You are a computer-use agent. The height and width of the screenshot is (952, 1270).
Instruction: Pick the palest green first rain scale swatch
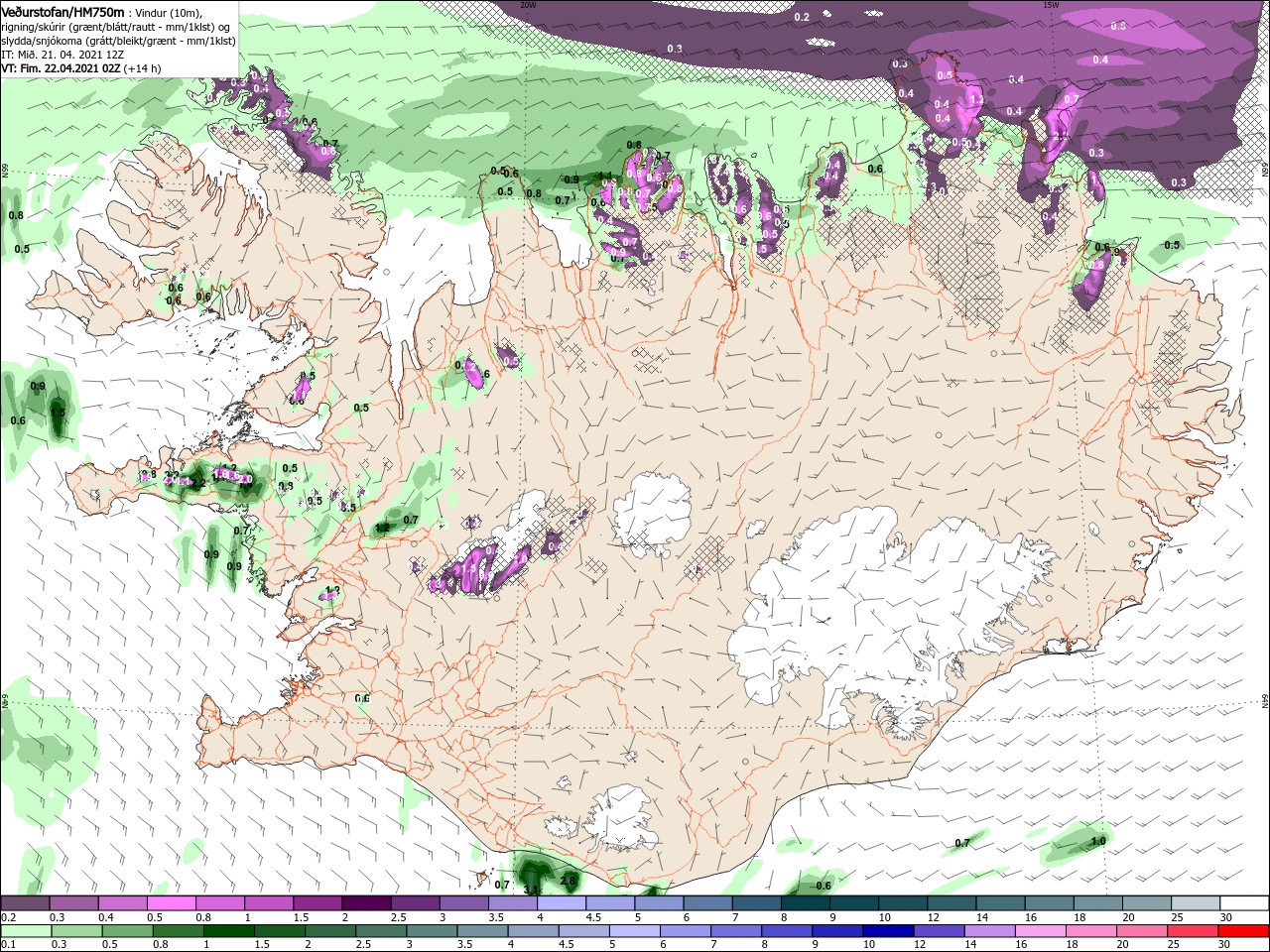pos(26,931)
